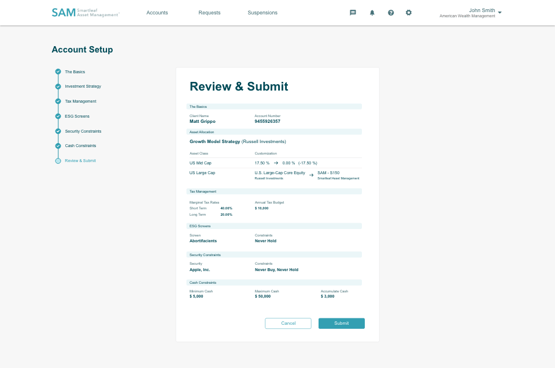Click client name Matt Grippo
555x368 pixels.
coord(202,121)
